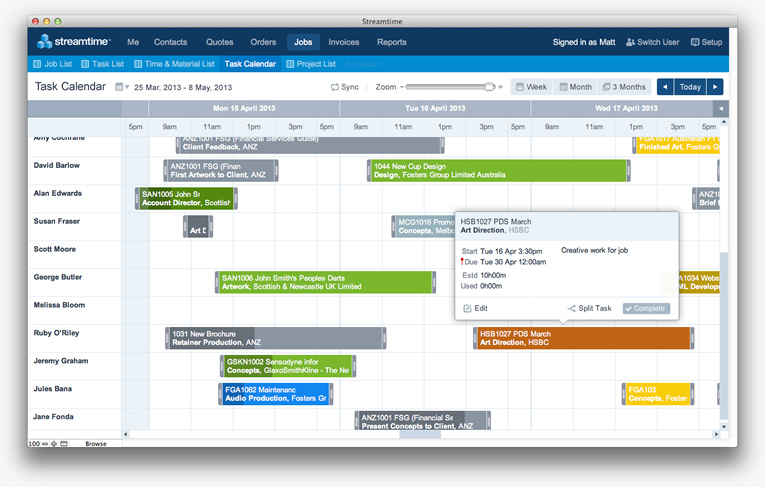
Task: Switch to Week view
Action: (531, 87)
